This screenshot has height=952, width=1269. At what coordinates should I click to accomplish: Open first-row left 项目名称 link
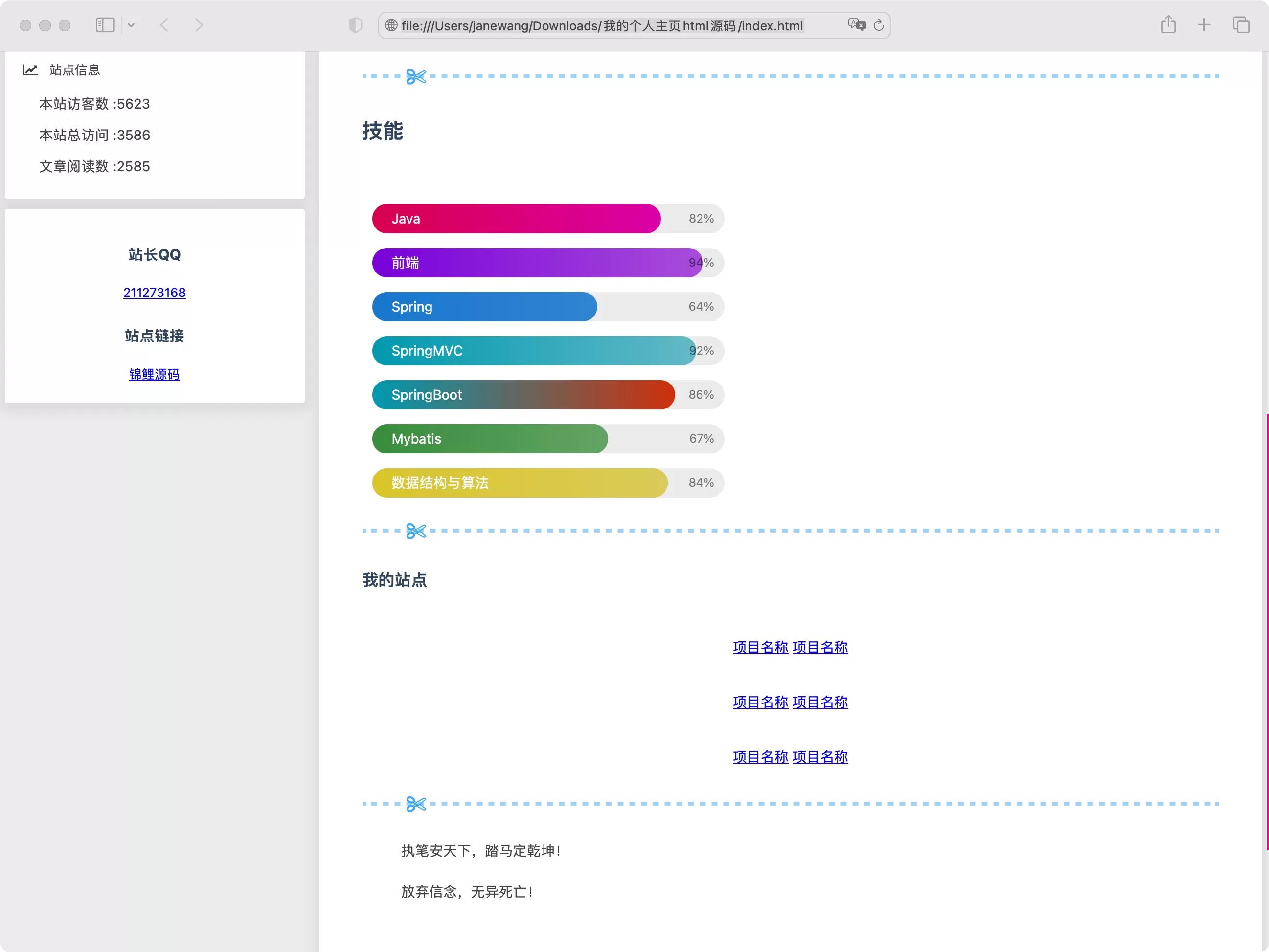[x=760, y=648]
